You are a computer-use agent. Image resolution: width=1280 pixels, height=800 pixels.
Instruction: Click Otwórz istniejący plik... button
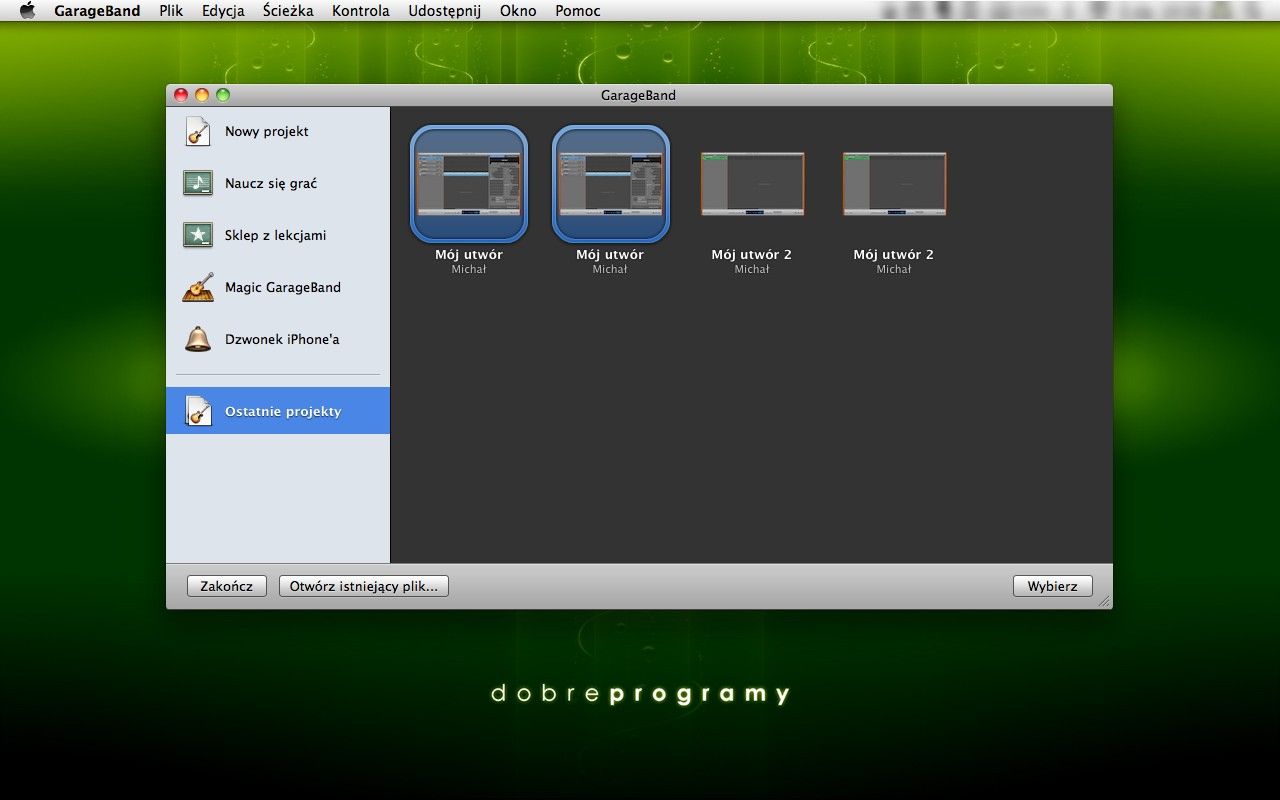pos(364,586)
